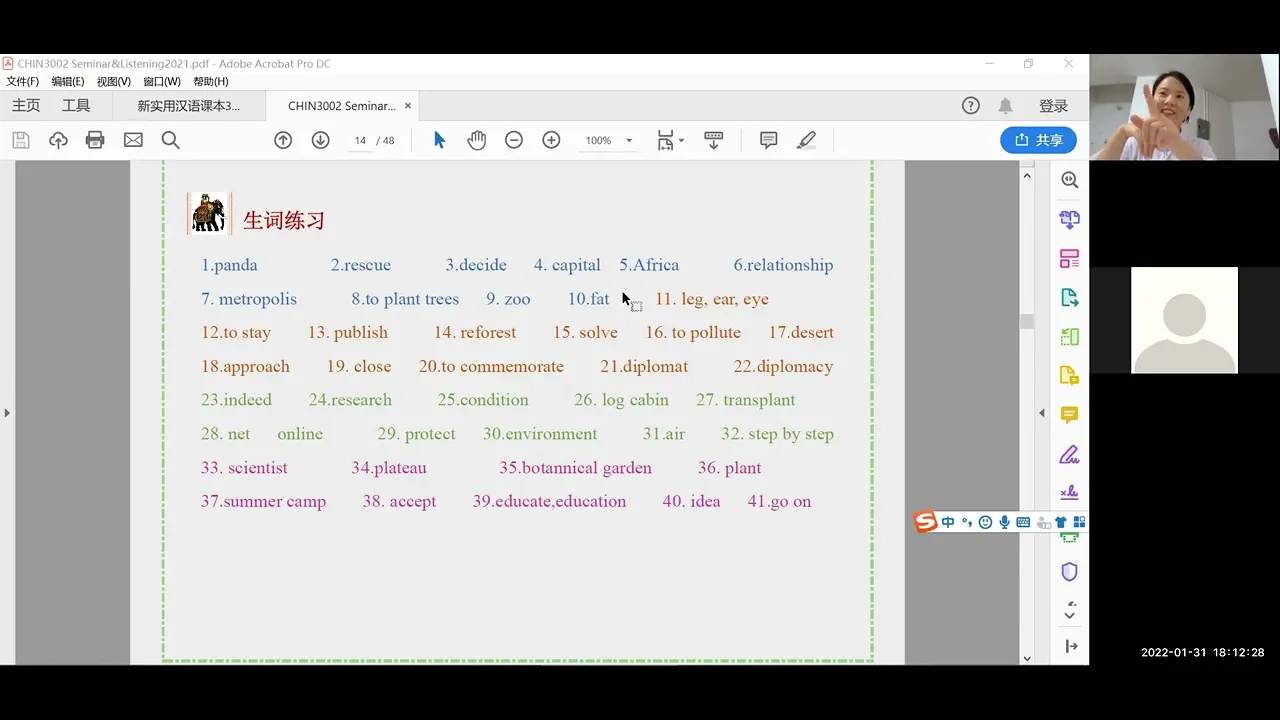Close the CHIN3002 Seminar tab
This screenshot has height=720, width=1280.
tap(408, 106)
